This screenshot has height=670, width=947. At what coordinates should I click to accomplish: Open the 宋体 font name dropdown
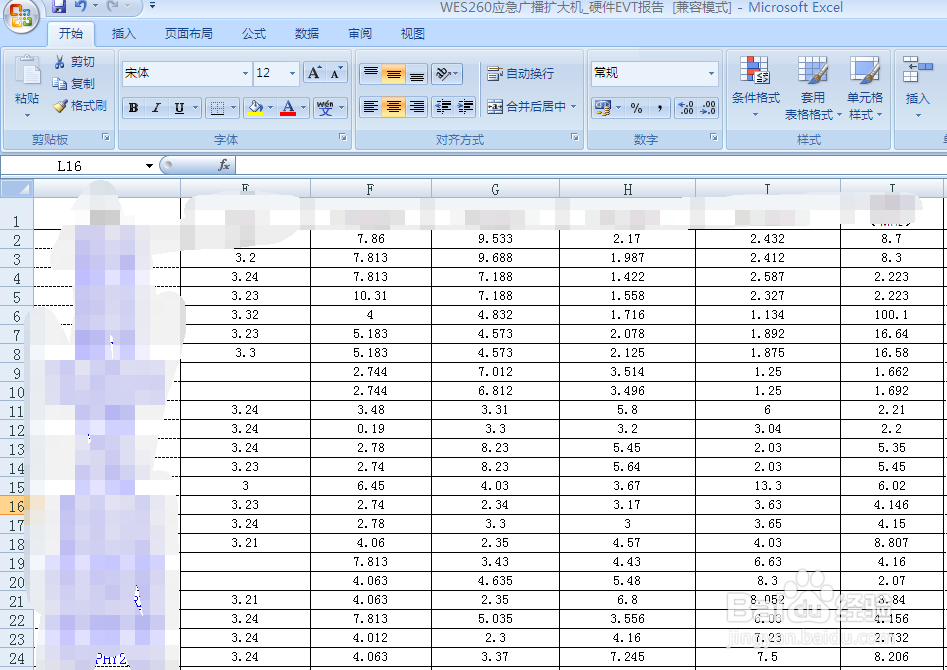[247, 72]
